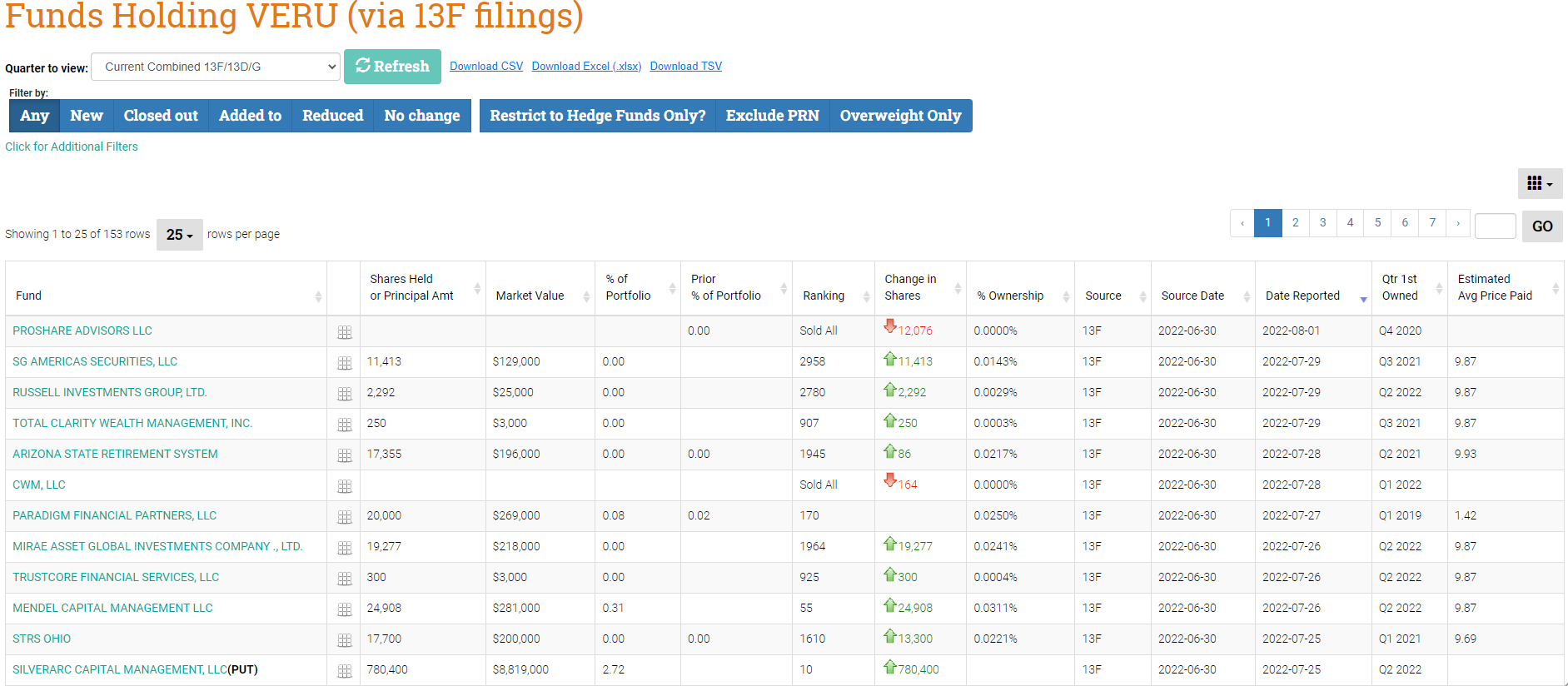Sort by Qtr 1st Owned arrows
This screenshot has height=686, width=1568.
point(1439,288)
